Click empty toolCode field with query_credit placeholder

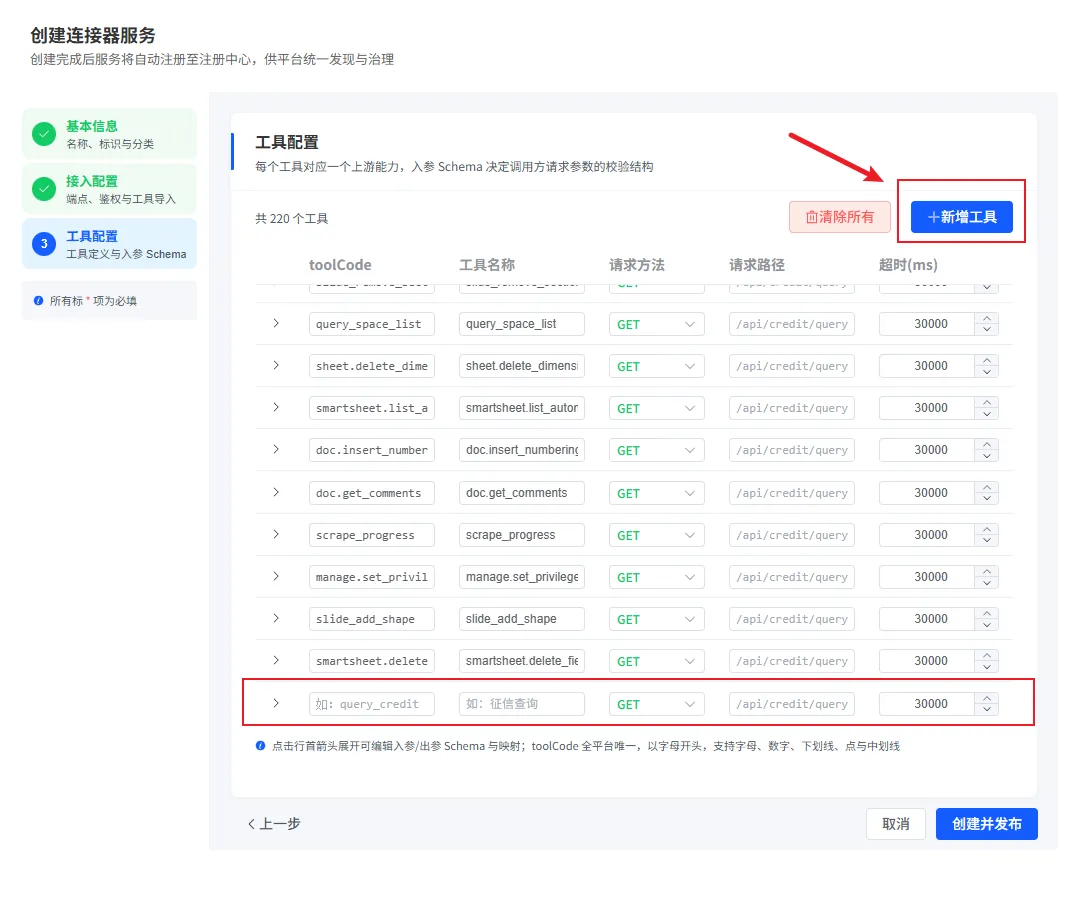coord(372,704)
